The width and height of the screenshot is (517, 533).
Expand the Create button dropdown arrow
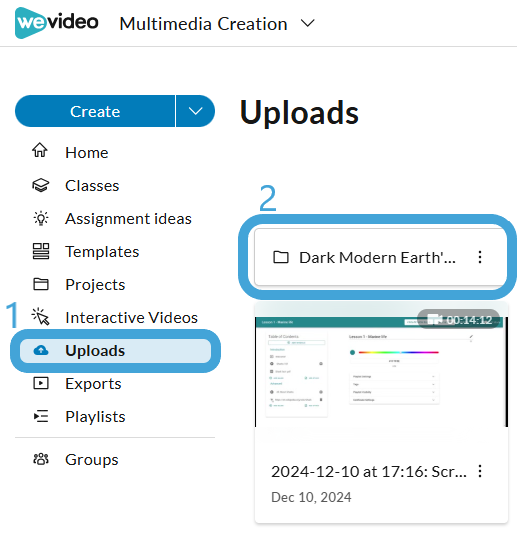tap(195, 111)
